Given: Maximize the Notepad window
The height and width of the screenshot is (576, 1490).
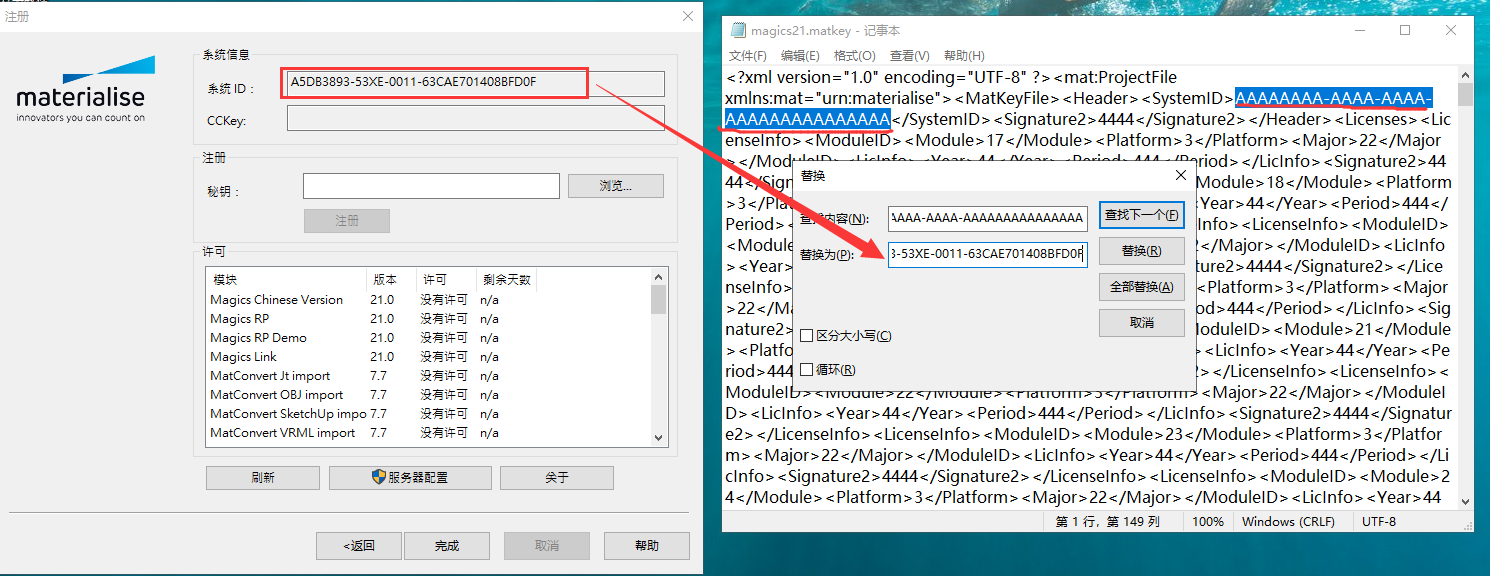Looking at the screenshot, I should (1405, 31).
